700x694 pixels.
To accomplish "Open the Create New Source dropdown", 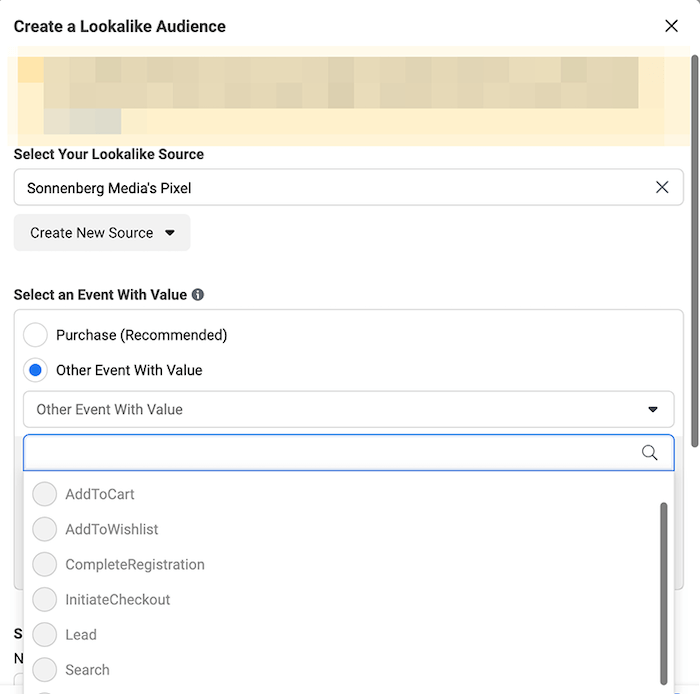I will 102,233.
